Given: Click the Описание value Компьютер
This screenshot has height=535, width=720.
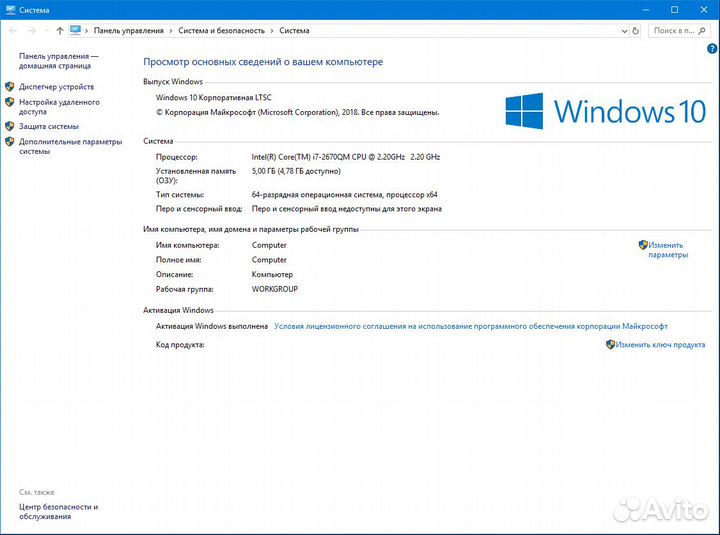Looking at the screenshot, I should [x=272, y=274].
